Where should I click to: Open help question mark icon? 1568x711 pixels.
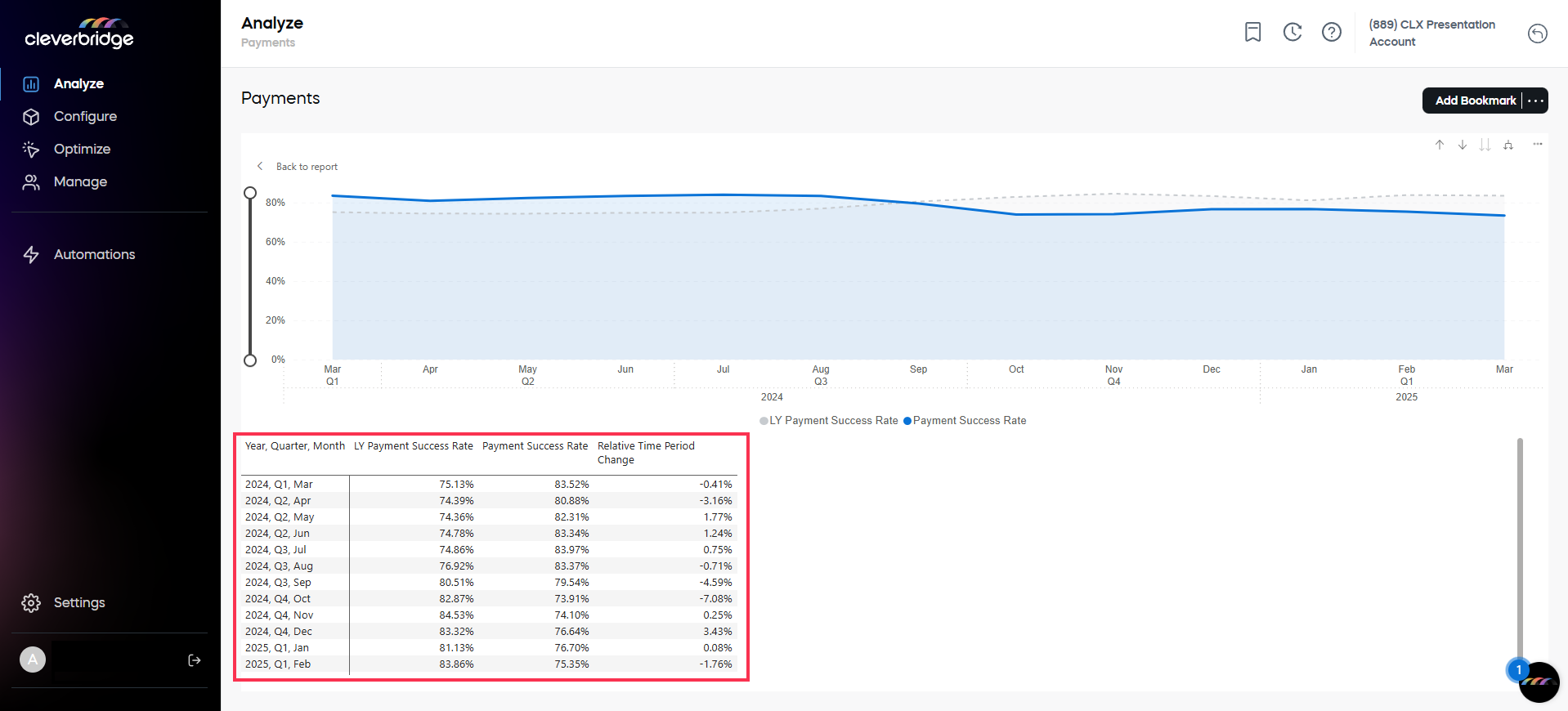point(1332,32)
